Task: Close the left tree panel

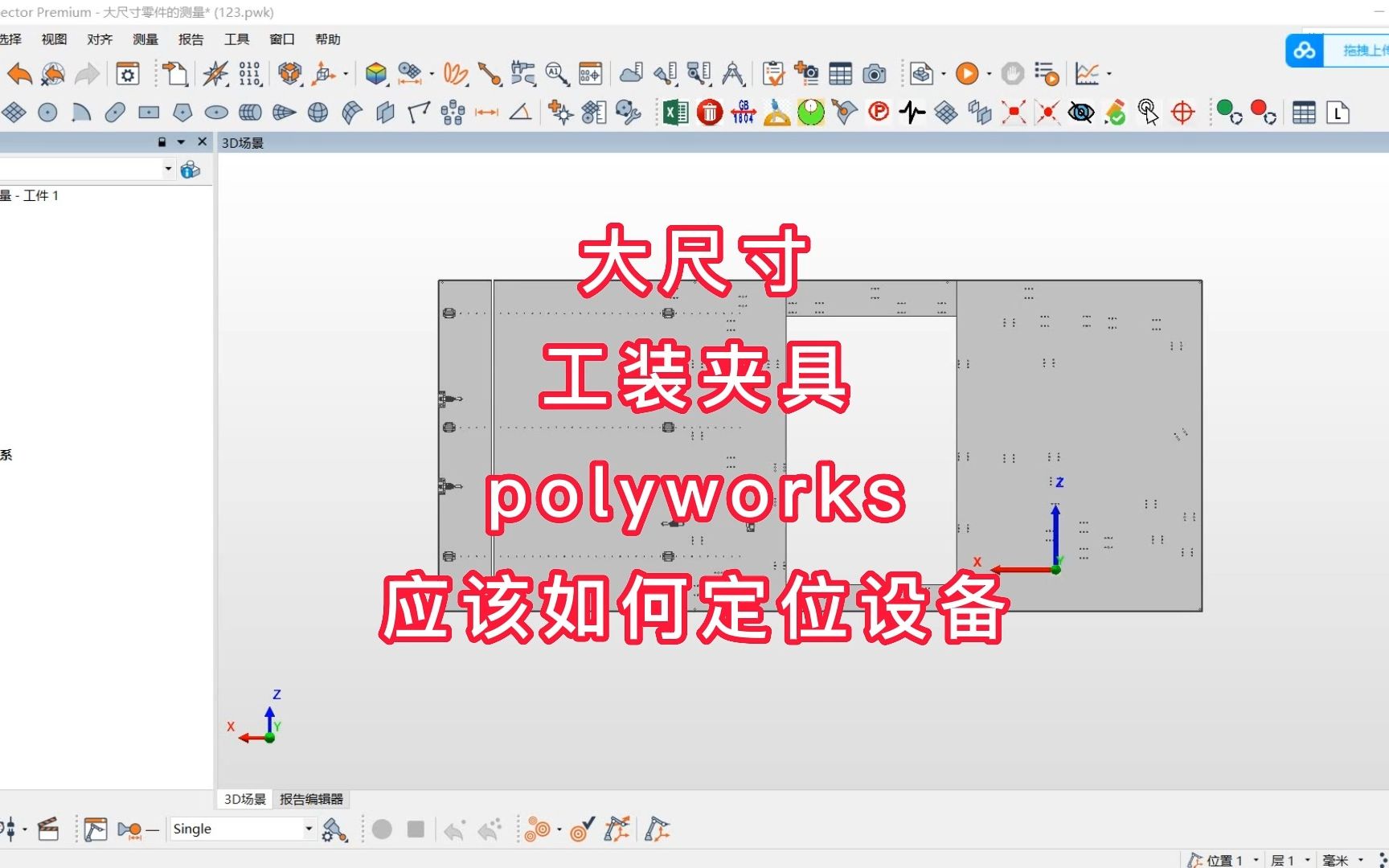Action: pos(202,141)
